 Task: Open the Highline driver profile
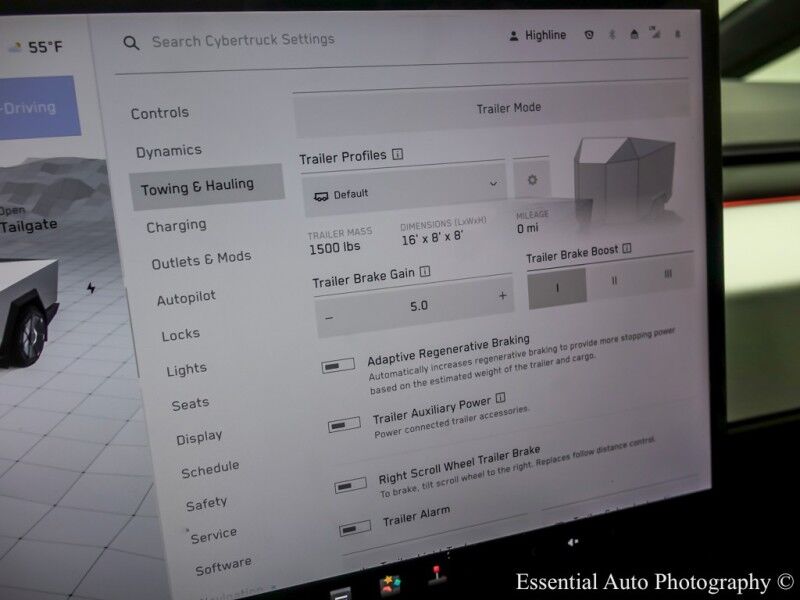[x=537, y=36]
